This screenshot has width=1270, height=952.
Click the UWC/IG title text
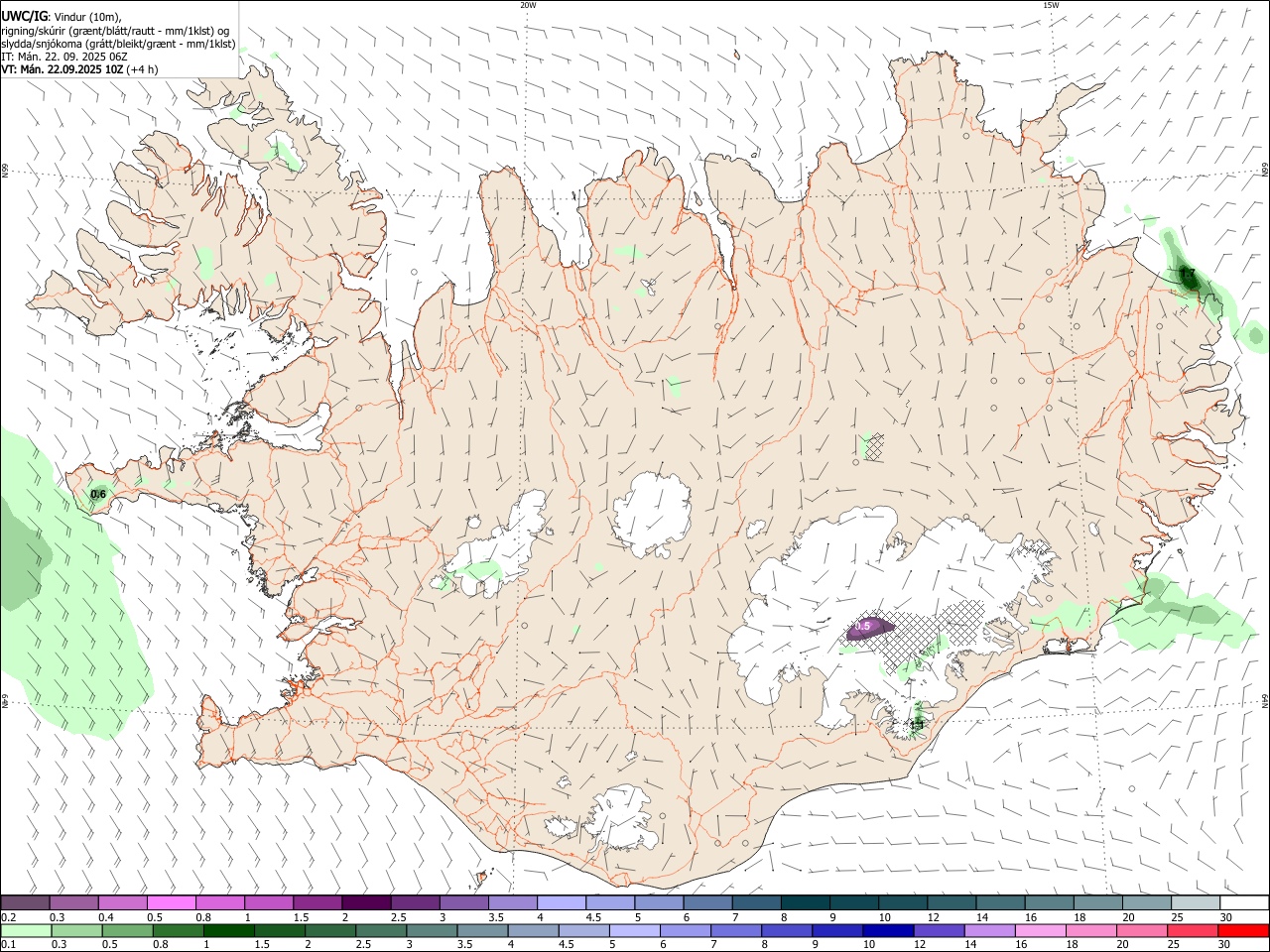pyautogui.click(x=24, y=16)
